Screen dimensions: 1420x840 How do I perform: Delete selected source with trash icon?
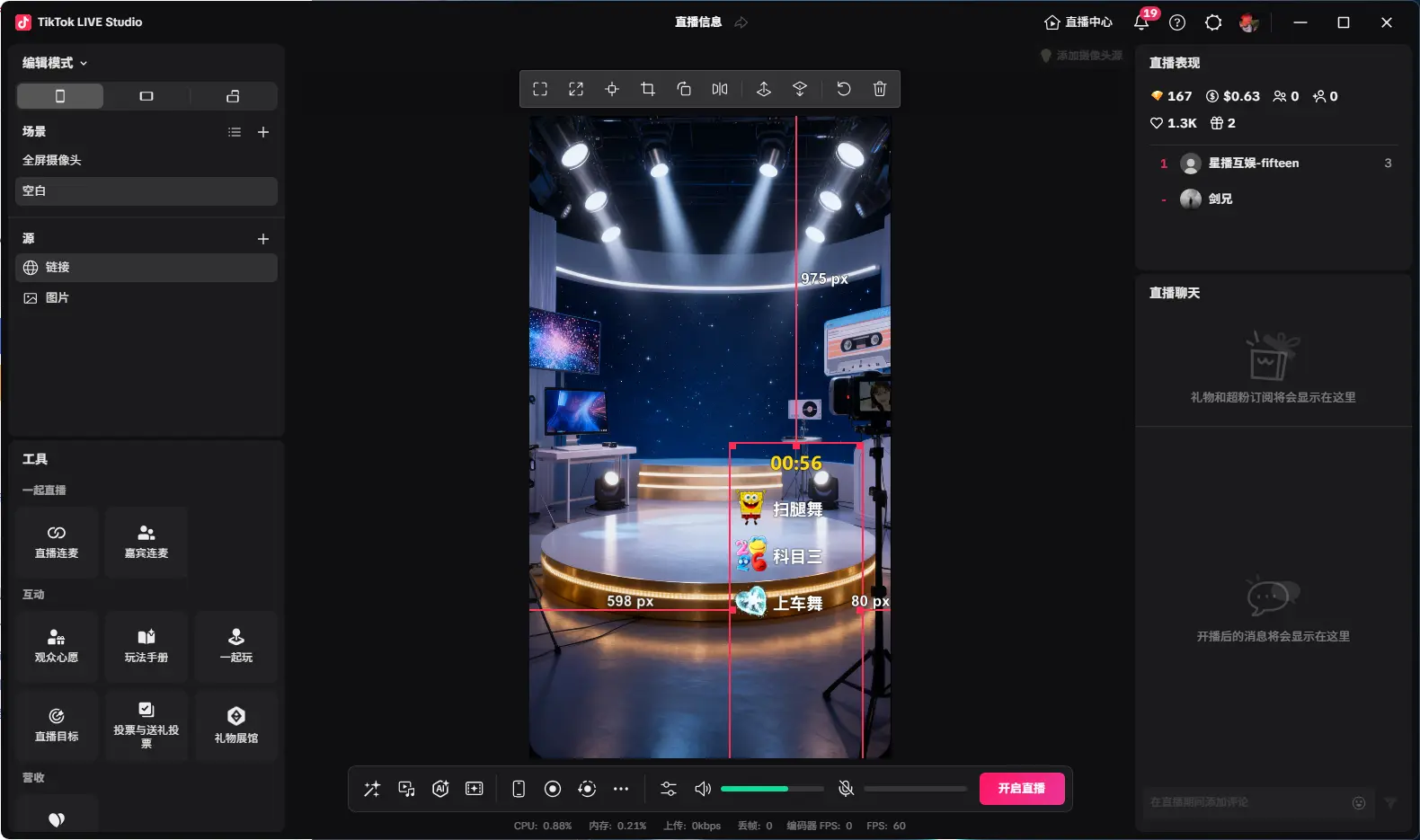click(880, 89)
